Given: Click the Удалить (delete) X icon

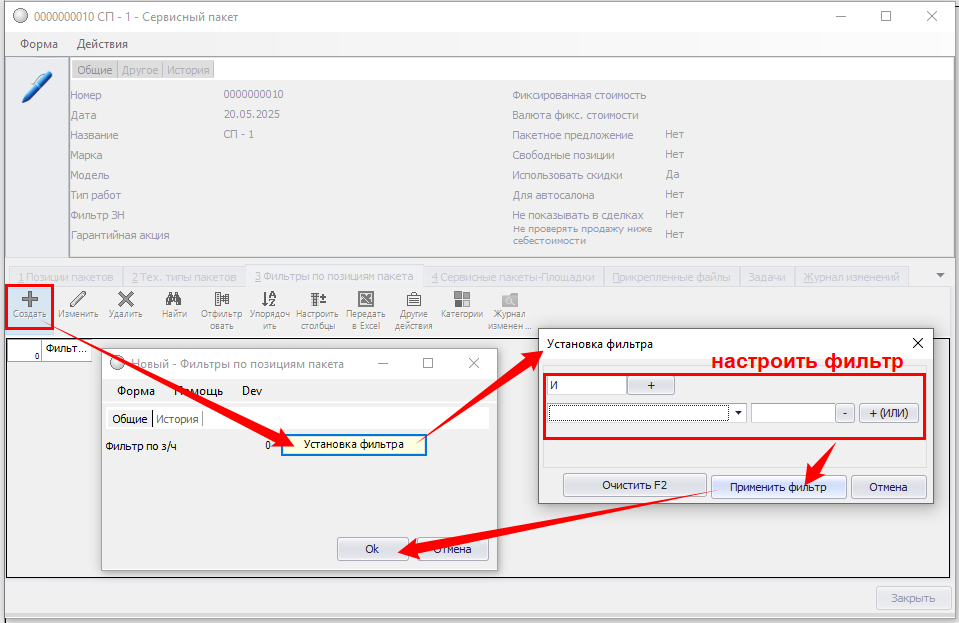Looking at the screenshot, I should (125, 300).
